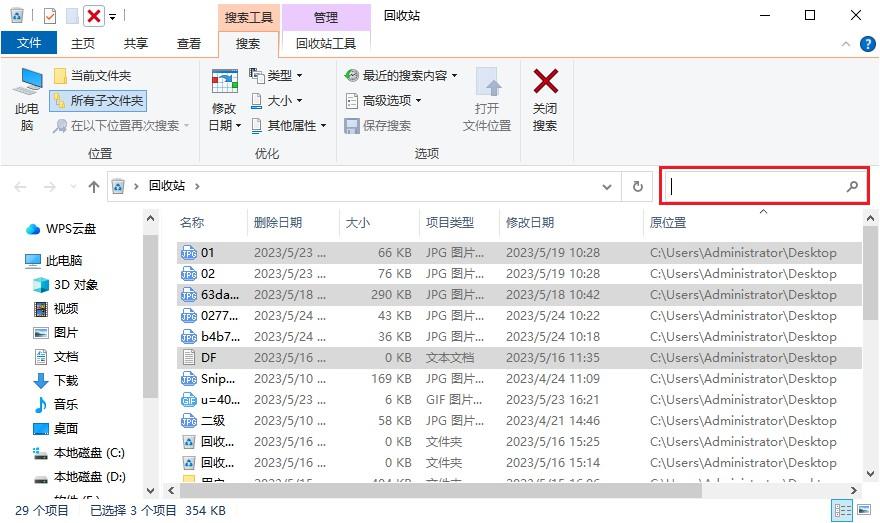Click the file list scroll right arrow
Image resolution: width=880 pixels, height=523 pixels.
(854, 490)
